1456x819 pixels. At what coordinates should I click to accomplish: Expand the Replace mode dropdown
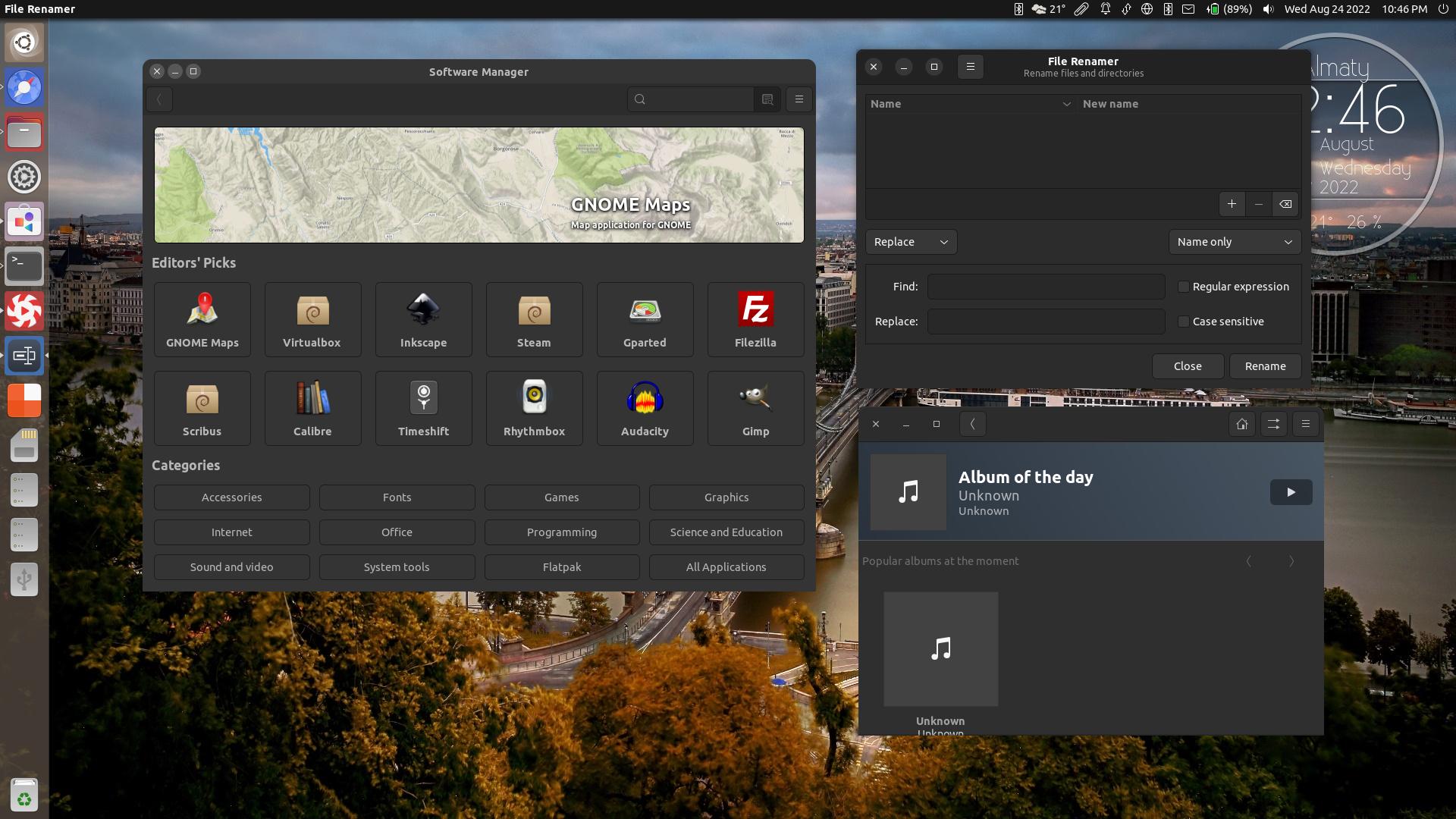coord(911,242)
